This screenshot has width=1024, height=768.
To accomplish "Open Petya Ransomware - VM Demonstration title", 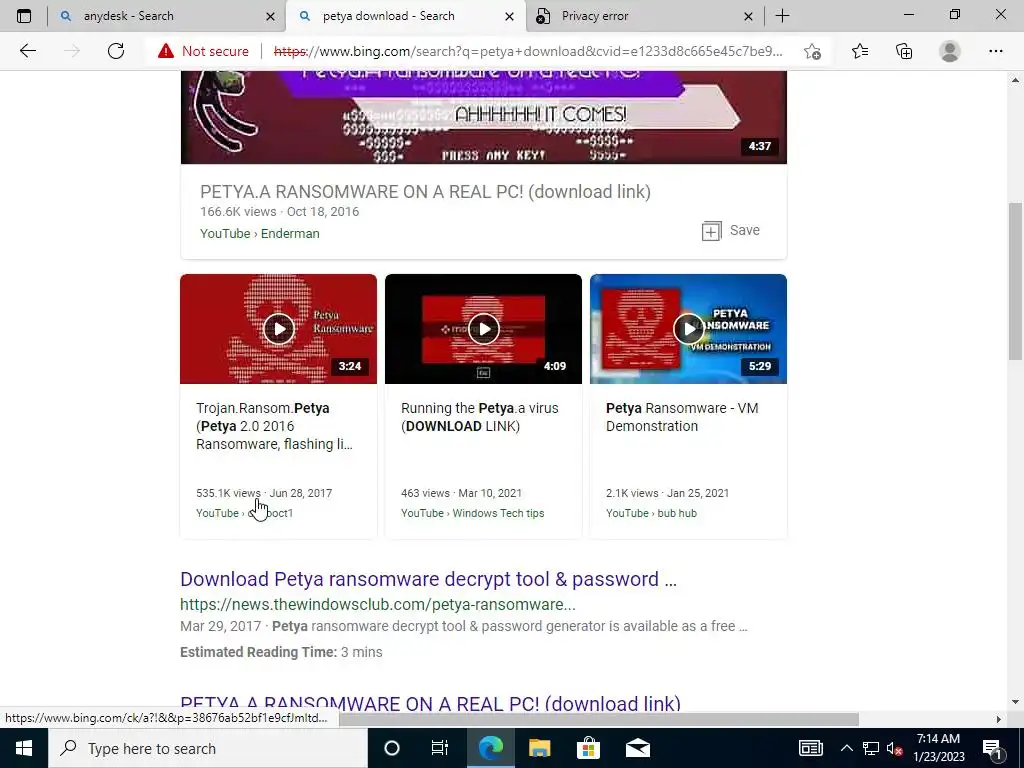I will tap(682, 417).
